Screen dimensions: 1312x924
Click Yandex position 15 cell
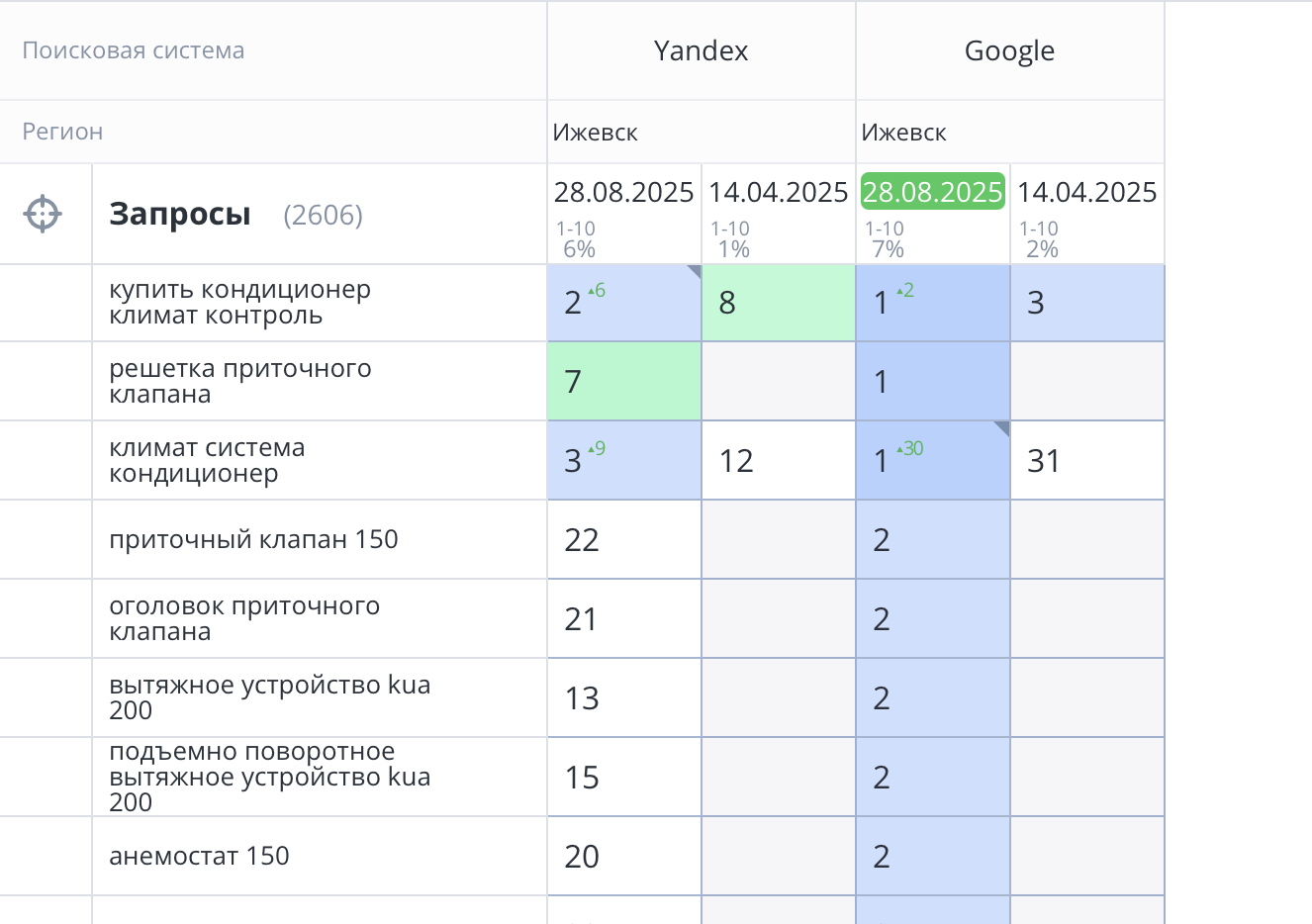coord(624,778)
